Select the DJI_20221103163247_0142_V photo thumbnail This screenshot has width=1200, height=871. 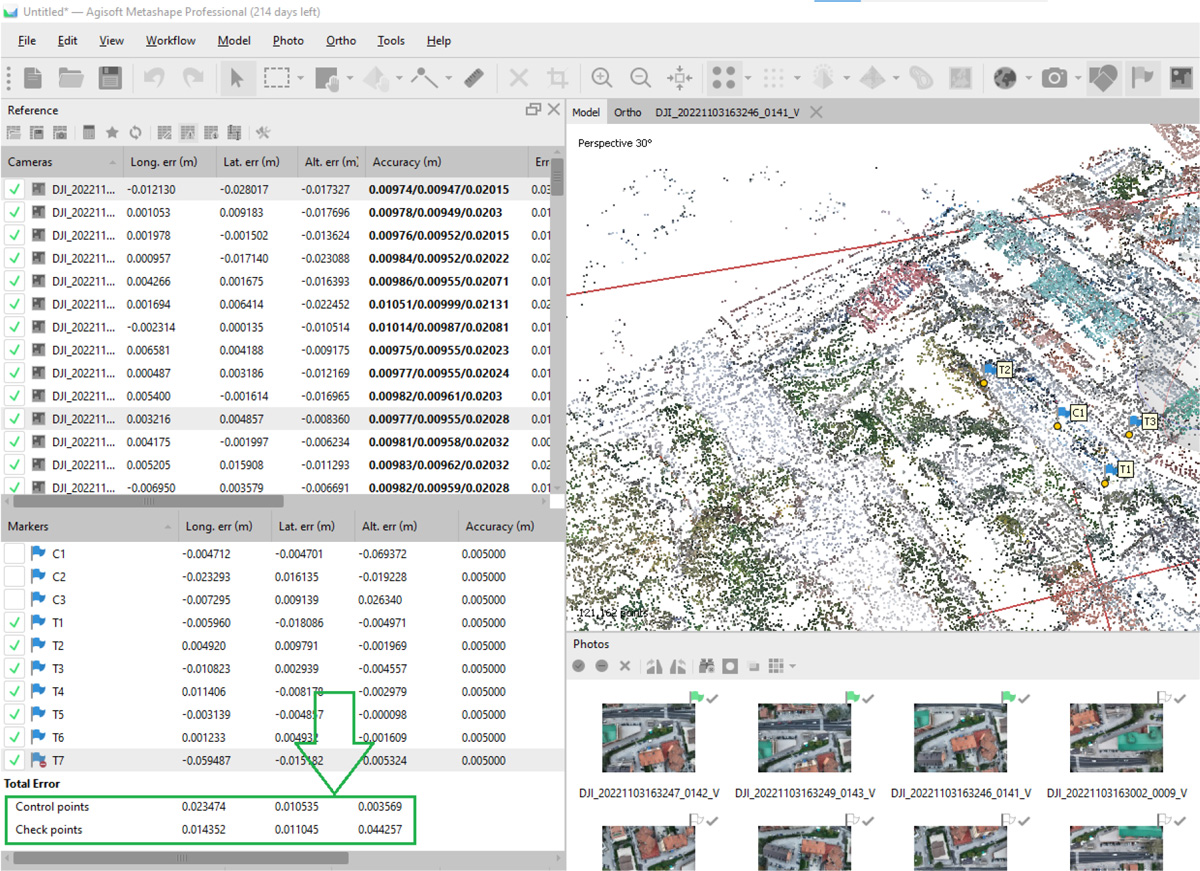tap(649, 736)
